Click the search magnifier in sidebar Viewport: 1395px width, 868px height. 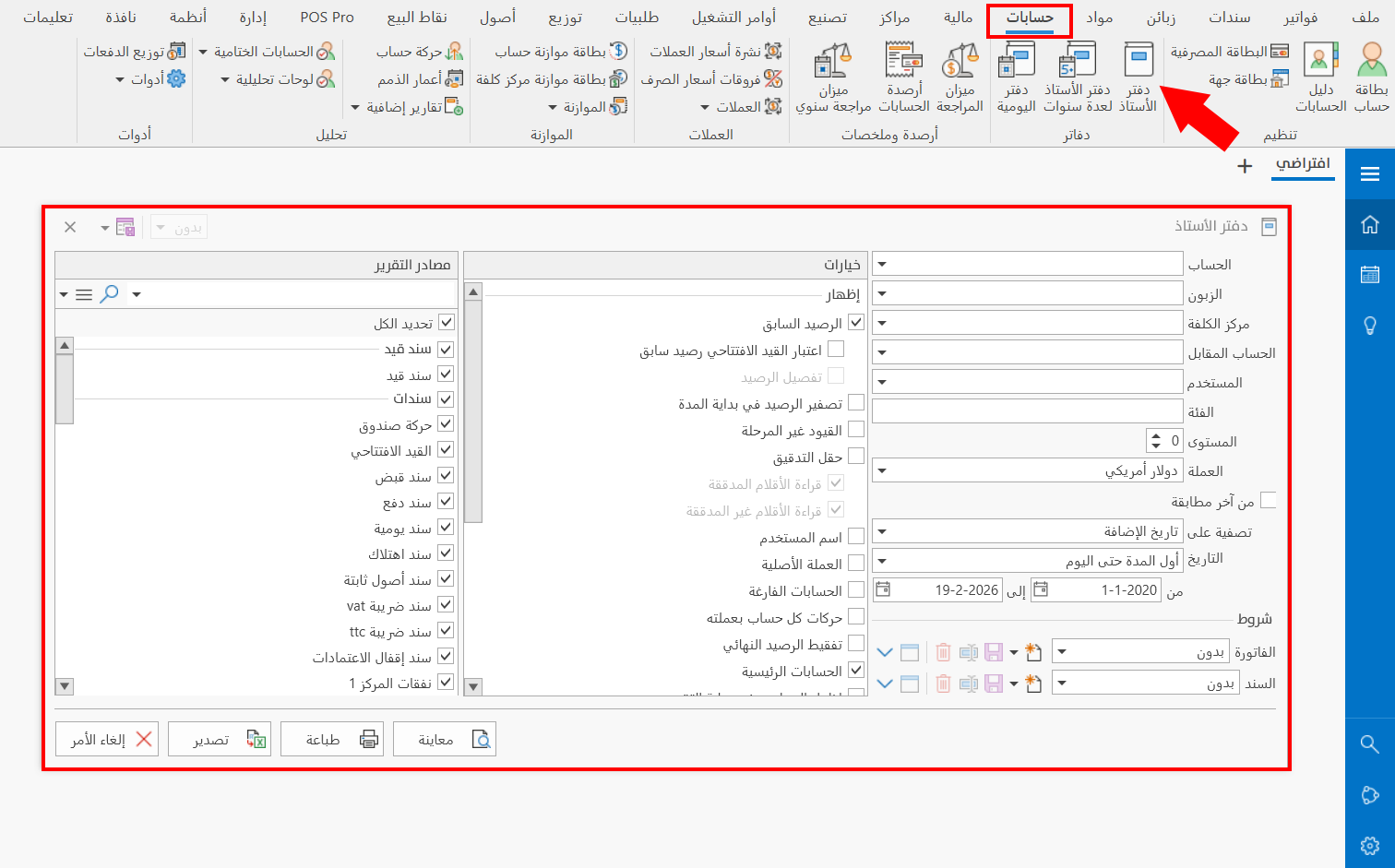[1370, 743]
